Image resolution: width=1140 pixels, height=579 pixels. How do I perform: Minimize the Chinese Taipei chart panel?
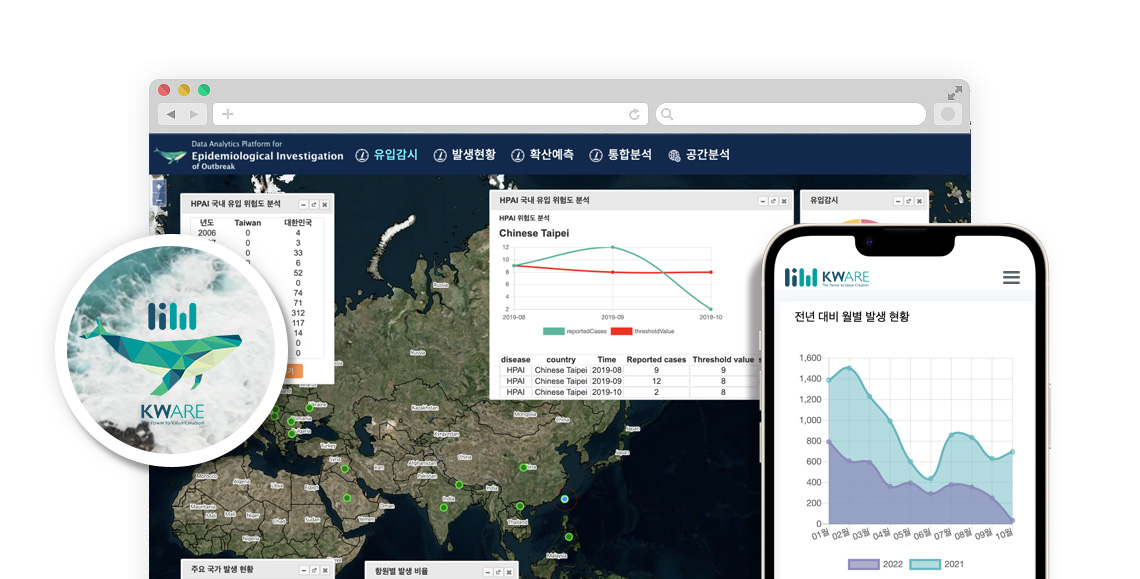[762, 201]
